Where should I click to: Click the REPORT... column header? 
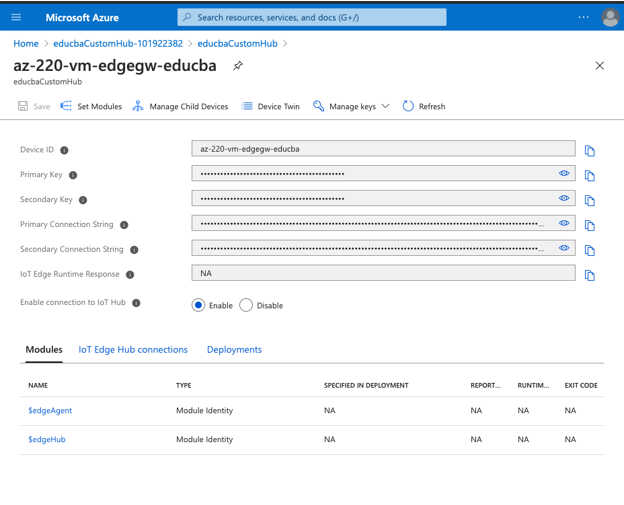point(485,385)
